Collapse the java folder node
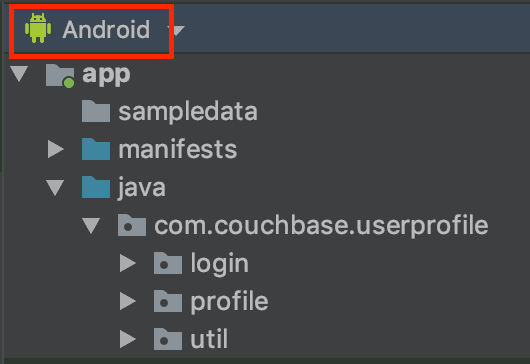 point(55,188)
